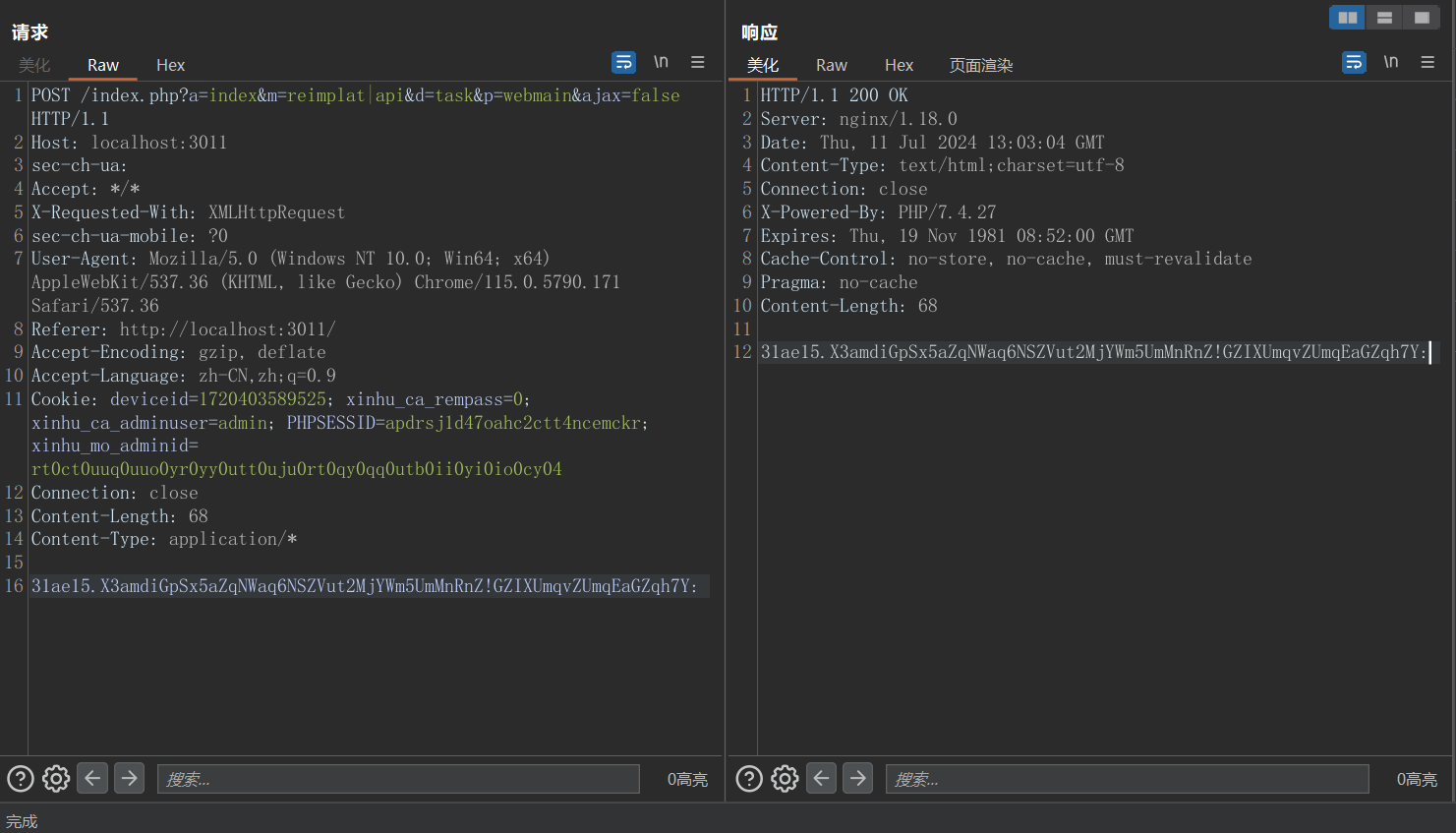The height and width of the screenshot is (833, 1456).
Task: Show non-printable characters in response panel
Action: [x=1391, y=63]
